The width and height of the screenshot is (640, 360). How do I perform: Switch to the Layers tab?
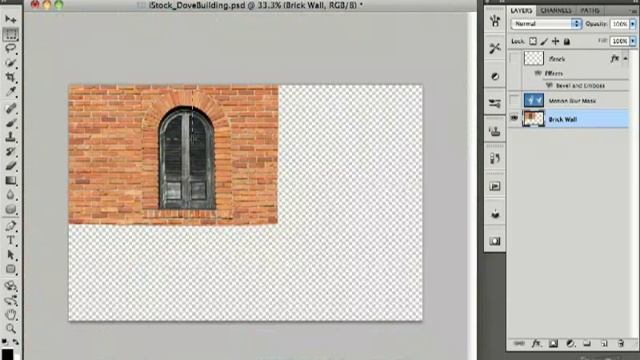521,11
